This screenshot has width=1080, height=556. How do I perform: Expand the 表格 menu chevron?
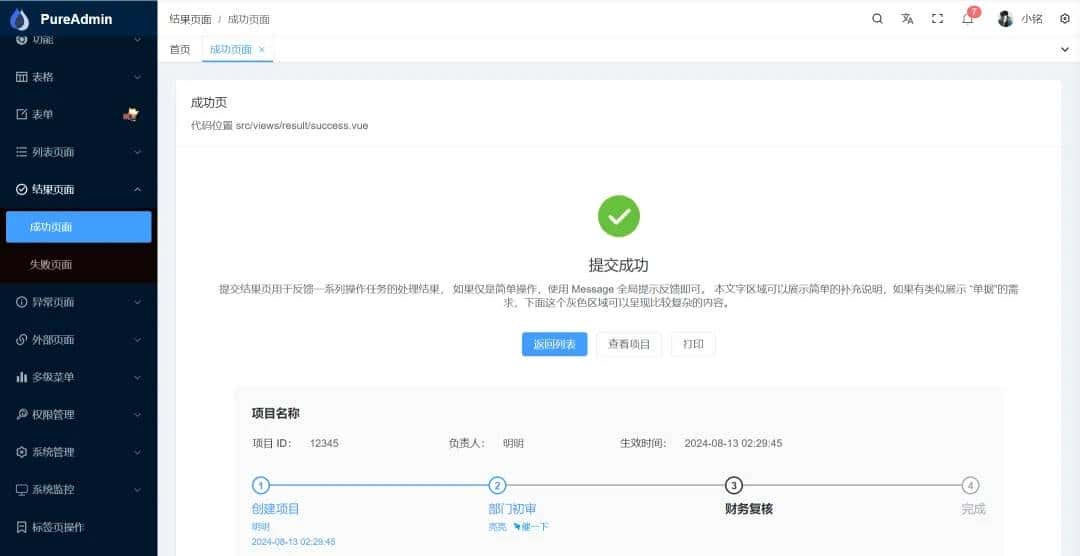coord(137,77)
